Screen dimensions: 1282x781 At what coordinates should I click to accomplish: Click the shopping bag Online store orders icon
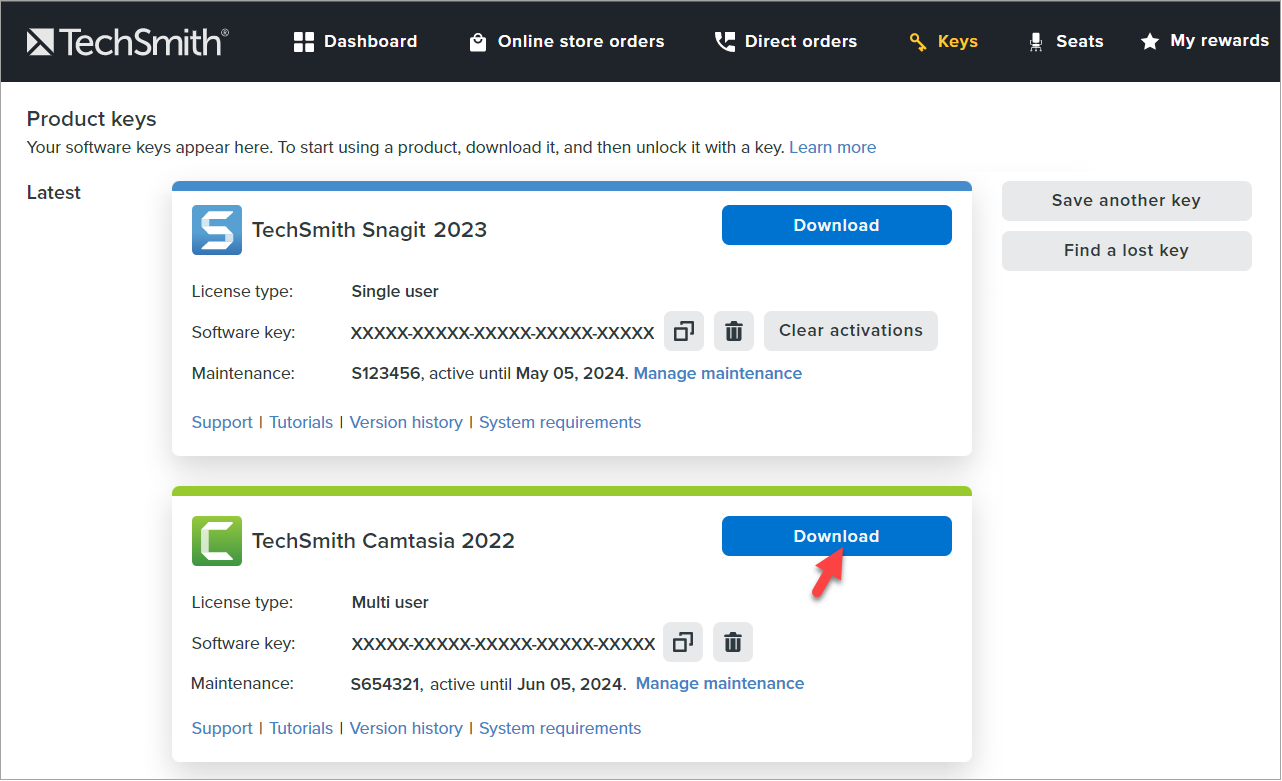(x=478, y=41)
